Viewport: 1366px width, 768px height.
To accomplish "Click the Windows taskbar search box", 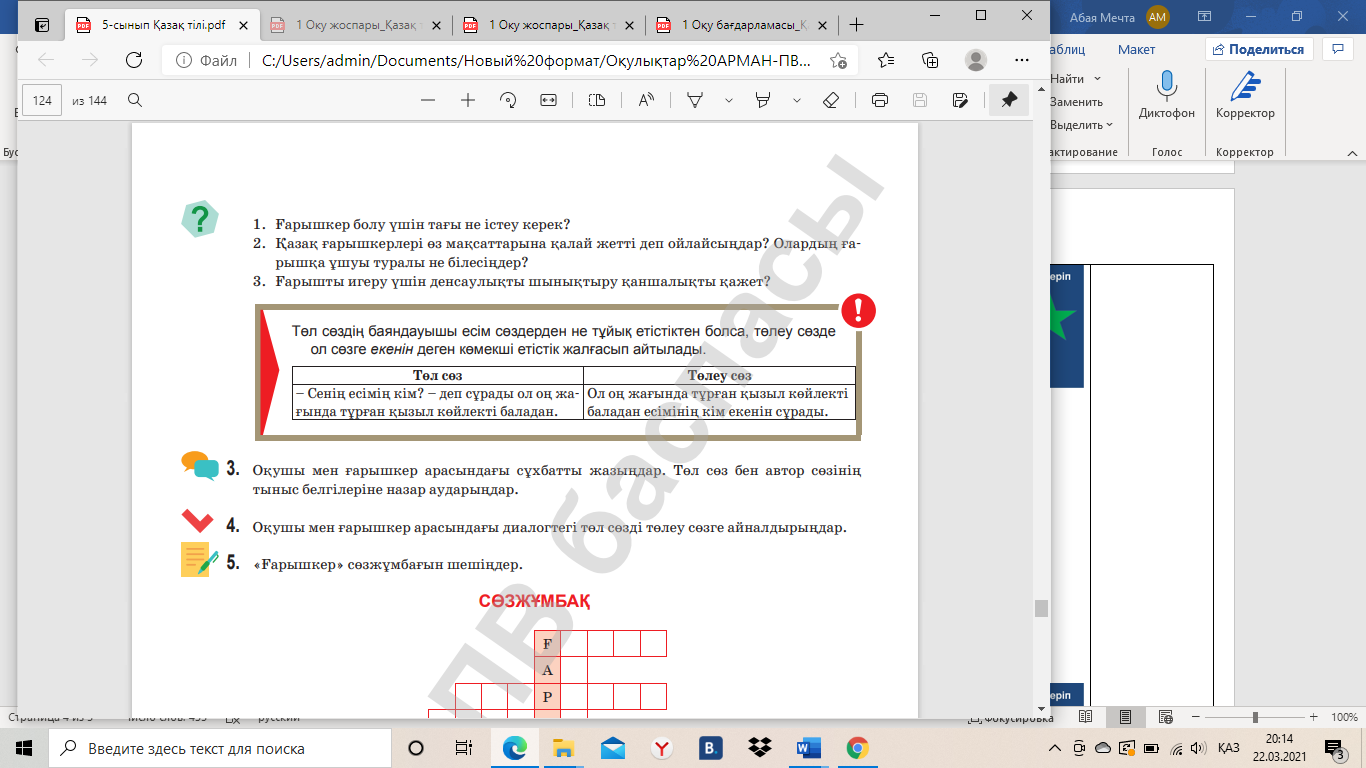I will click(220, 748).
